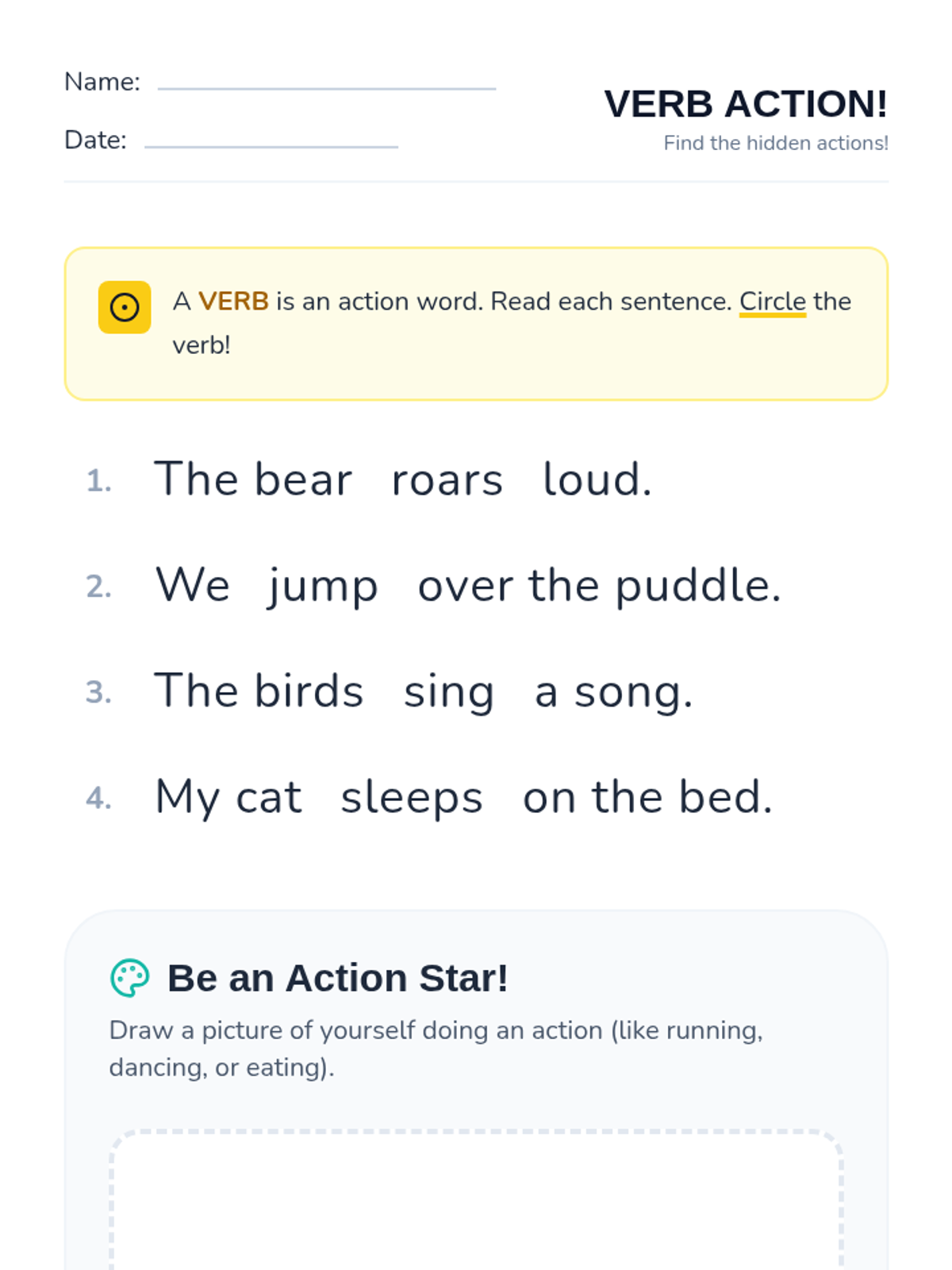Click the "Be an Action Star!" heading
Screen dimensions: 952x1270
click(x=337, y=978)
